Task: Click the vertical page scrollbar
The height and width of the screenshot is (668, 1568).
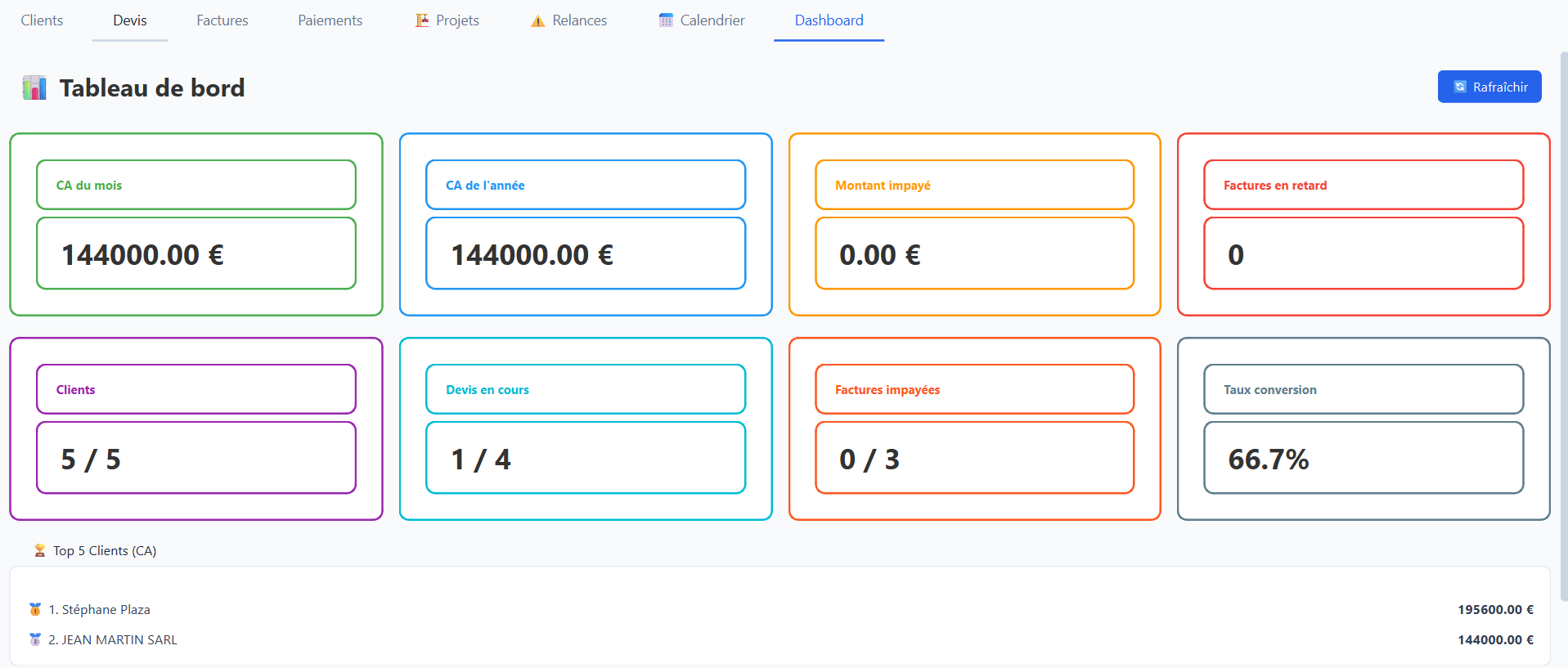Action: (x=1563, y=327)
